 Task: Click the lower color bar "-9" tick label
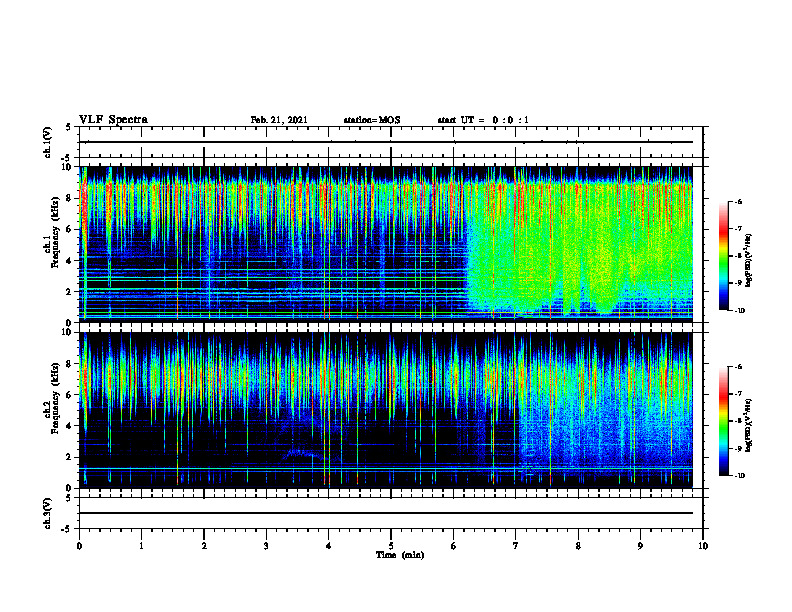(738, 448)
